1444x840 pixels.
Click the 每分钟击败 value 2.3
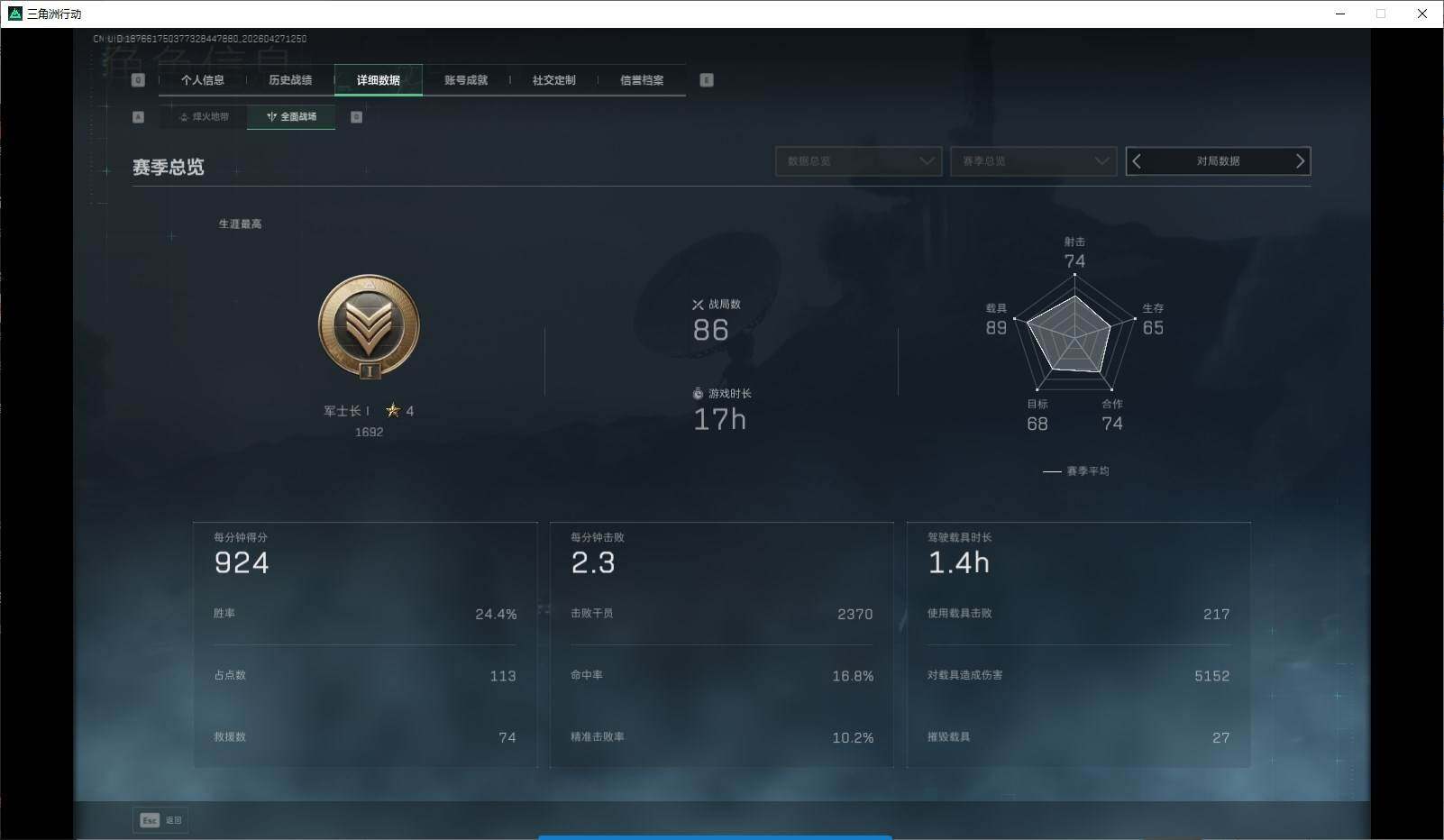pos(593,563)
